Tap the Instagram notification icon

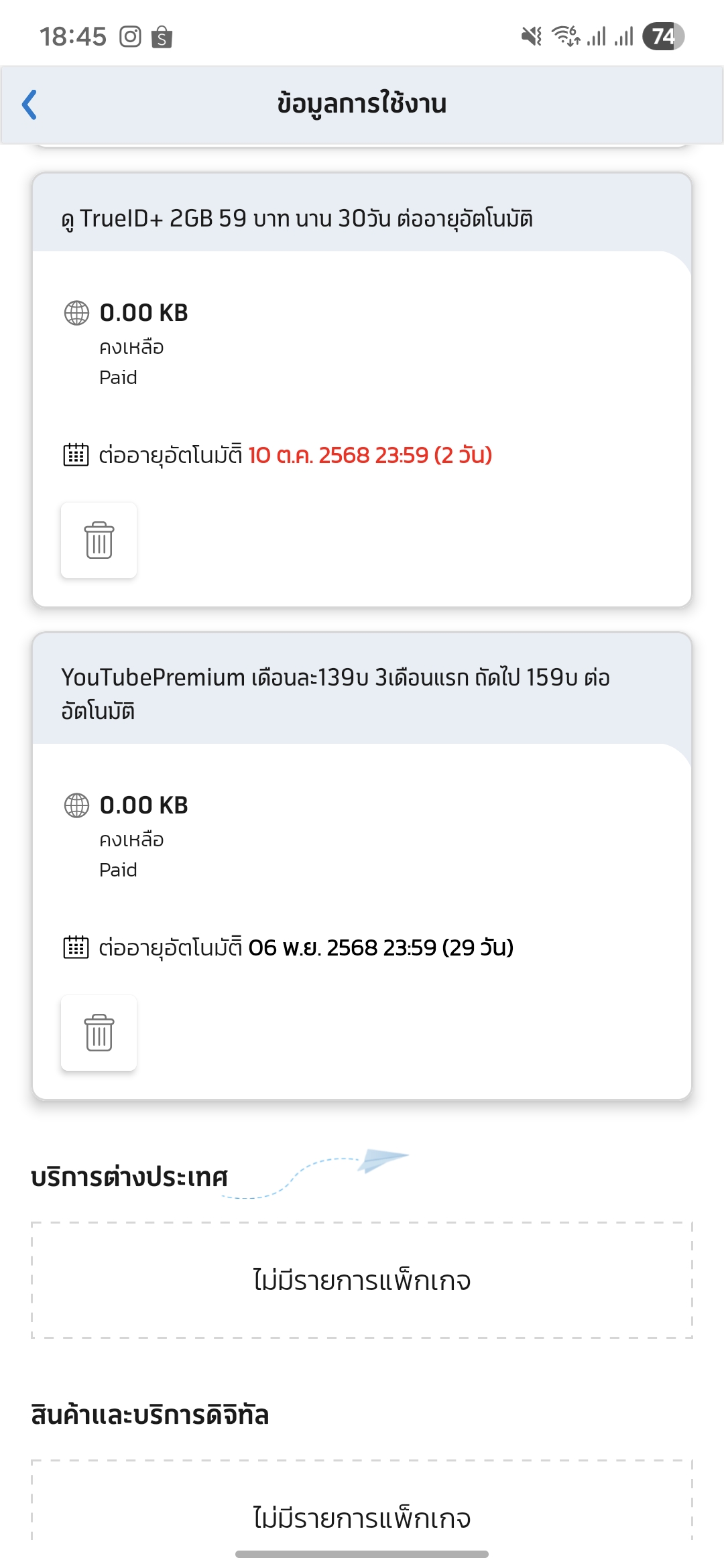(x=130, y=36)
